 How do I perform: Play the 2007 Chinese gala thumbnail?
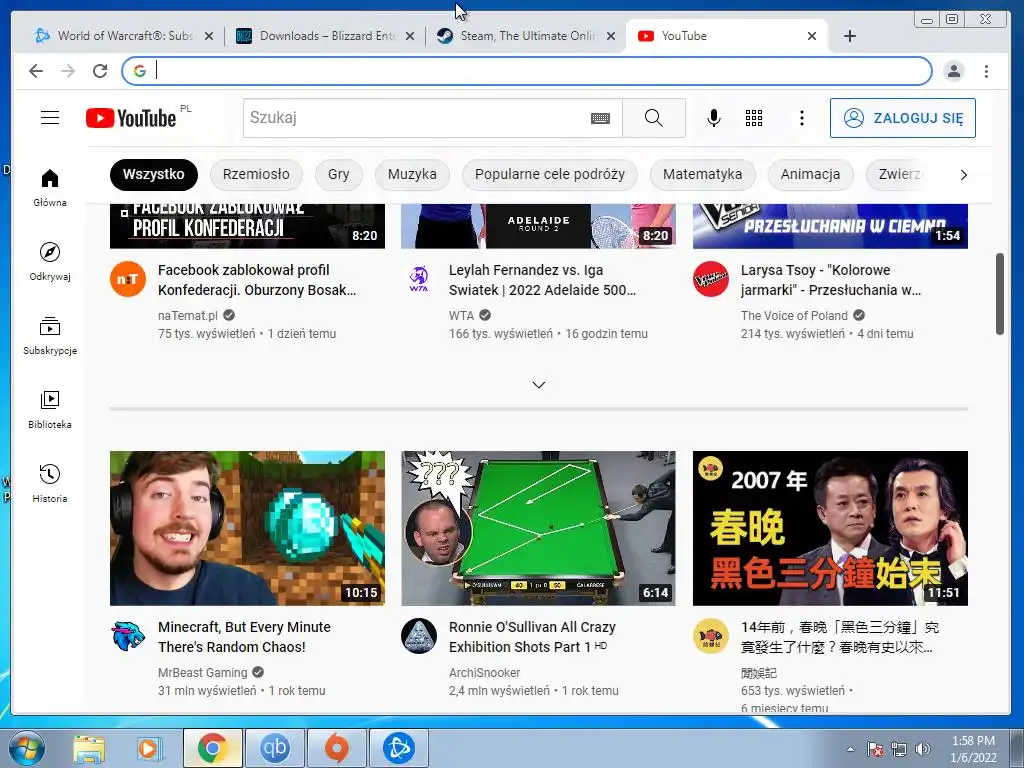tap(830, 528)
